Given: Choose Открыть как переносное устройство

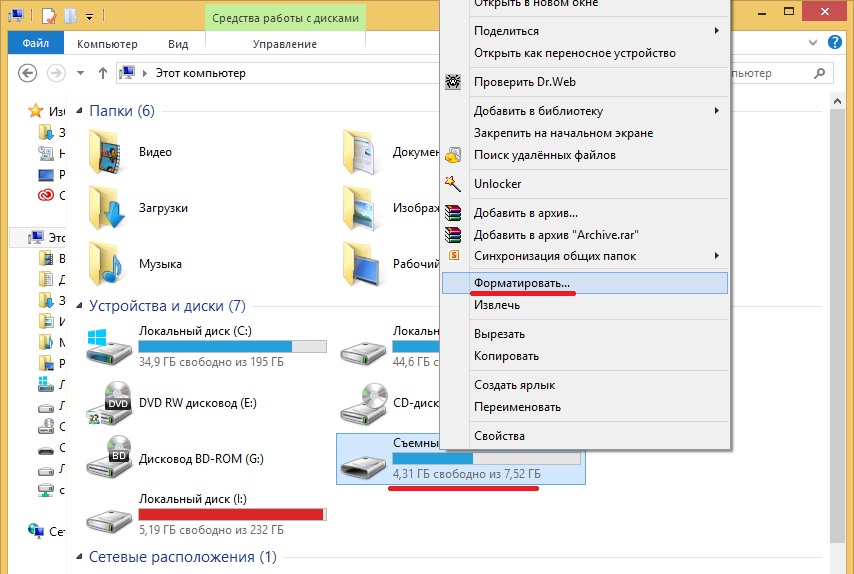Looking at the screenshot, I should (x=584, y=53).
